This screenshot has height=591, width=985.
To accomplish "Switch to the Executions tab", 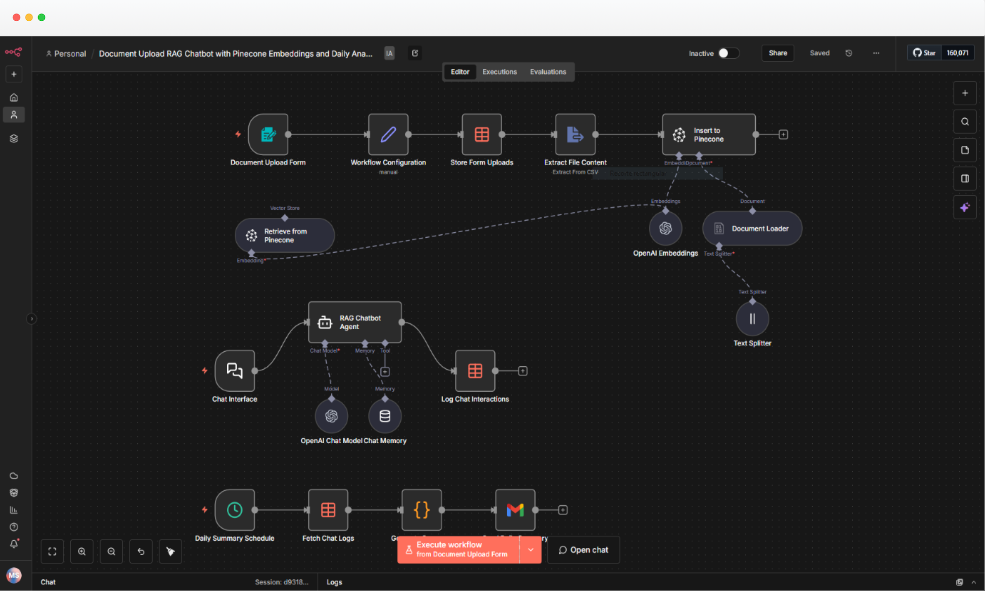I will tap(499, 72).
